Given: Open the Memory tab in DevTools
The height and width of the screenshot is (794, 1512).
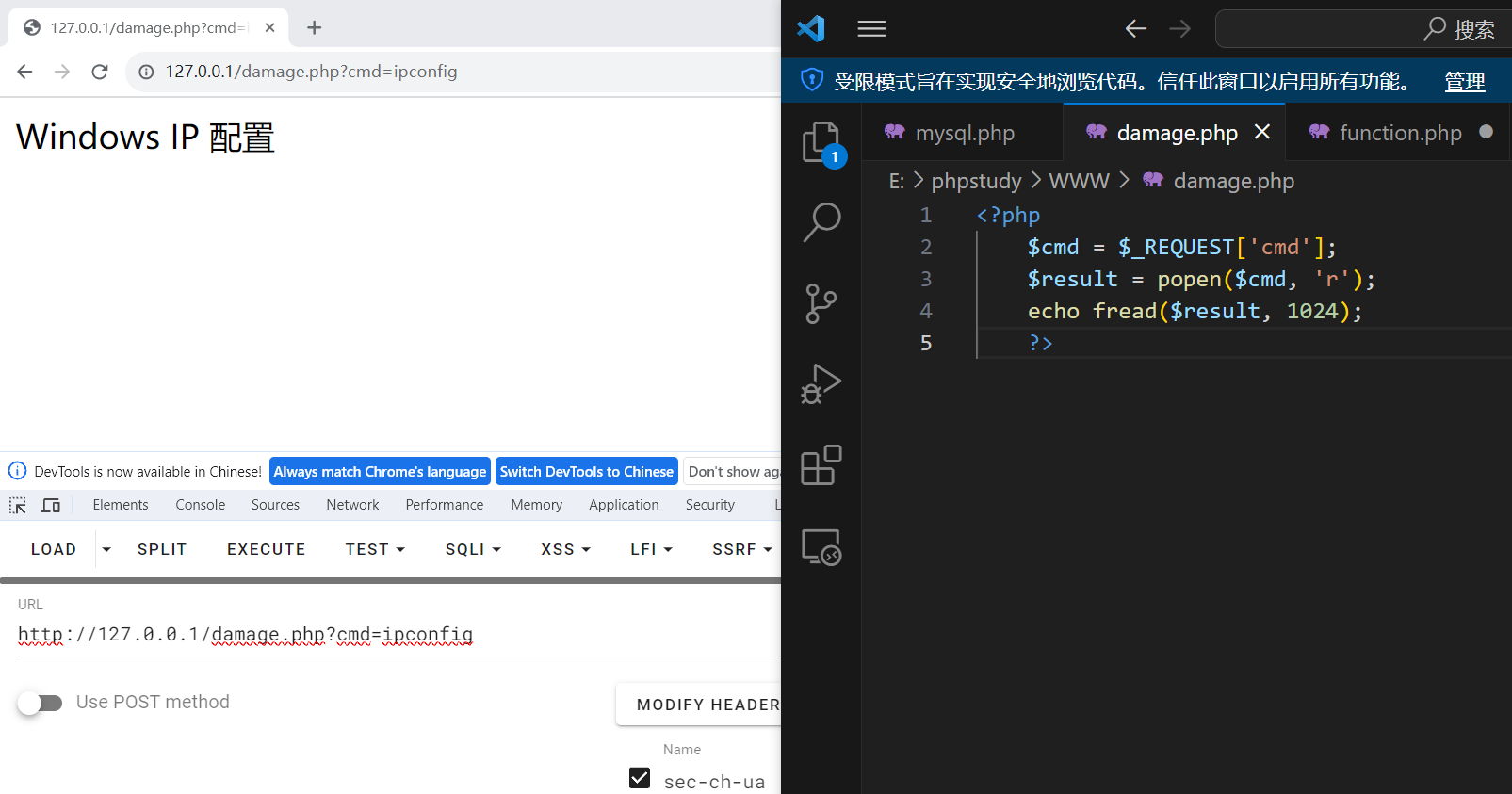Looking at the screenshot, I should coord(537,505).
